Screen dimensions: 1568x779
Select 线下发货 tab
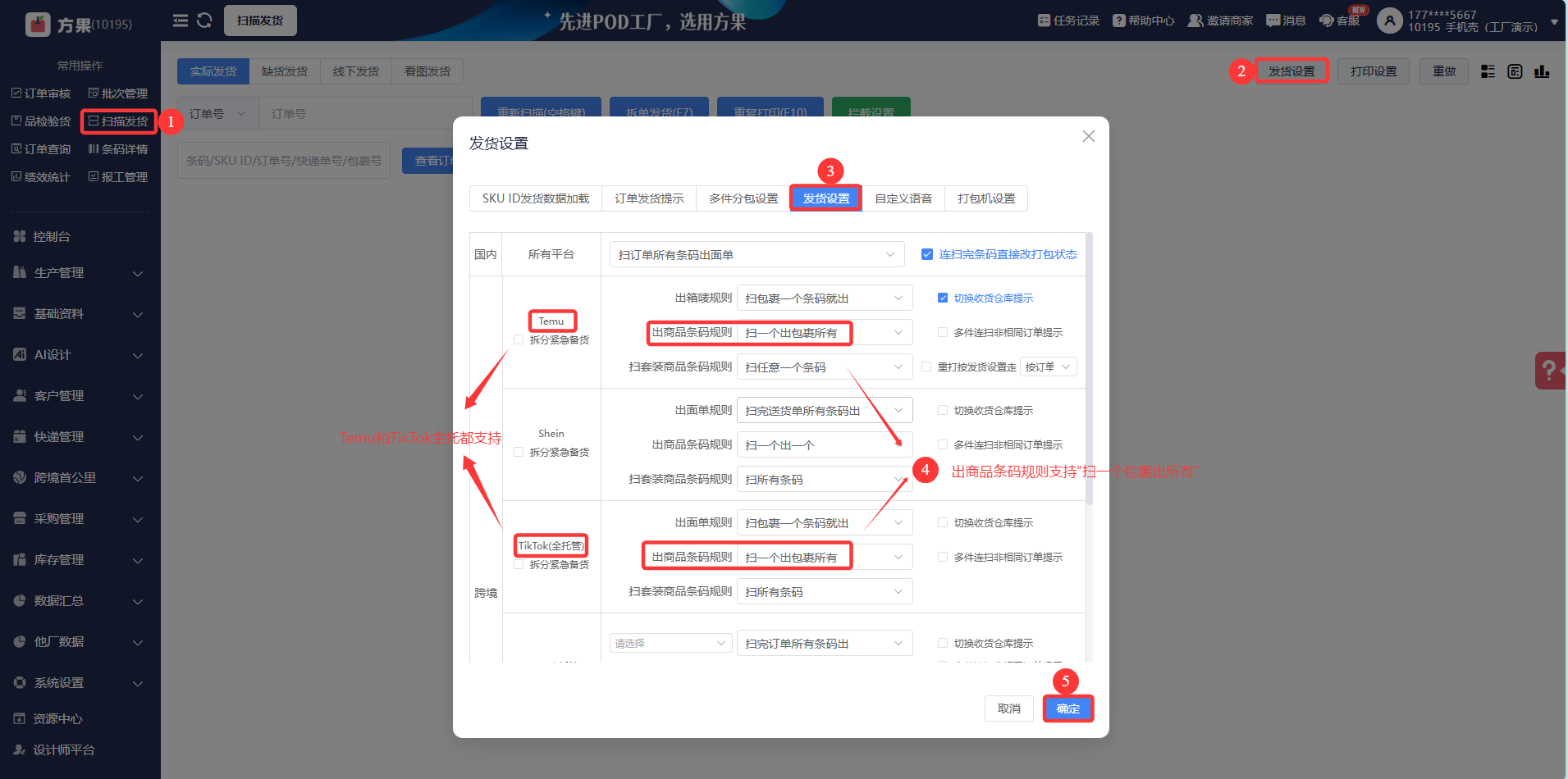(356, 71)
